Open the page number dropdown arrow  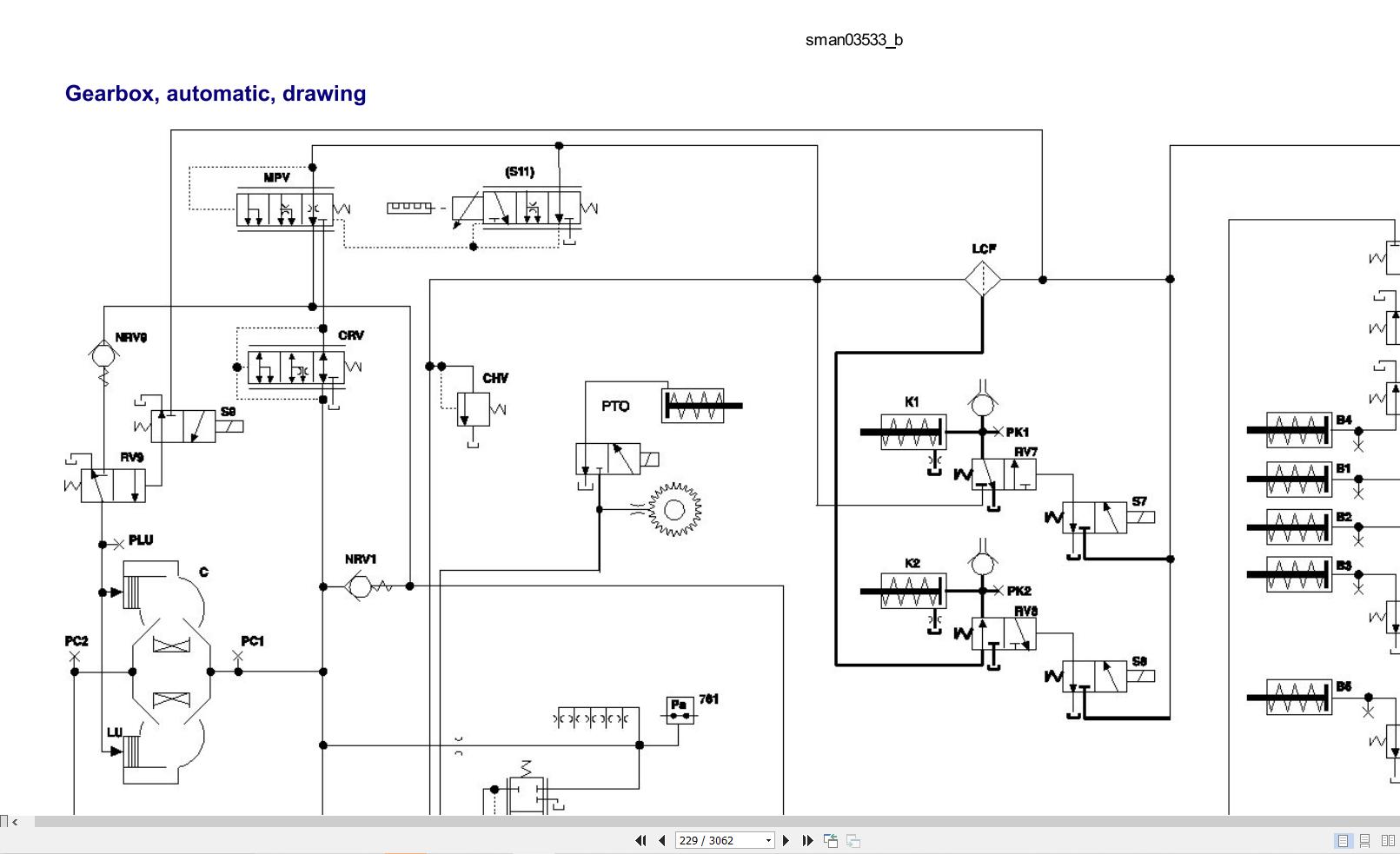[x=768, y=840]
